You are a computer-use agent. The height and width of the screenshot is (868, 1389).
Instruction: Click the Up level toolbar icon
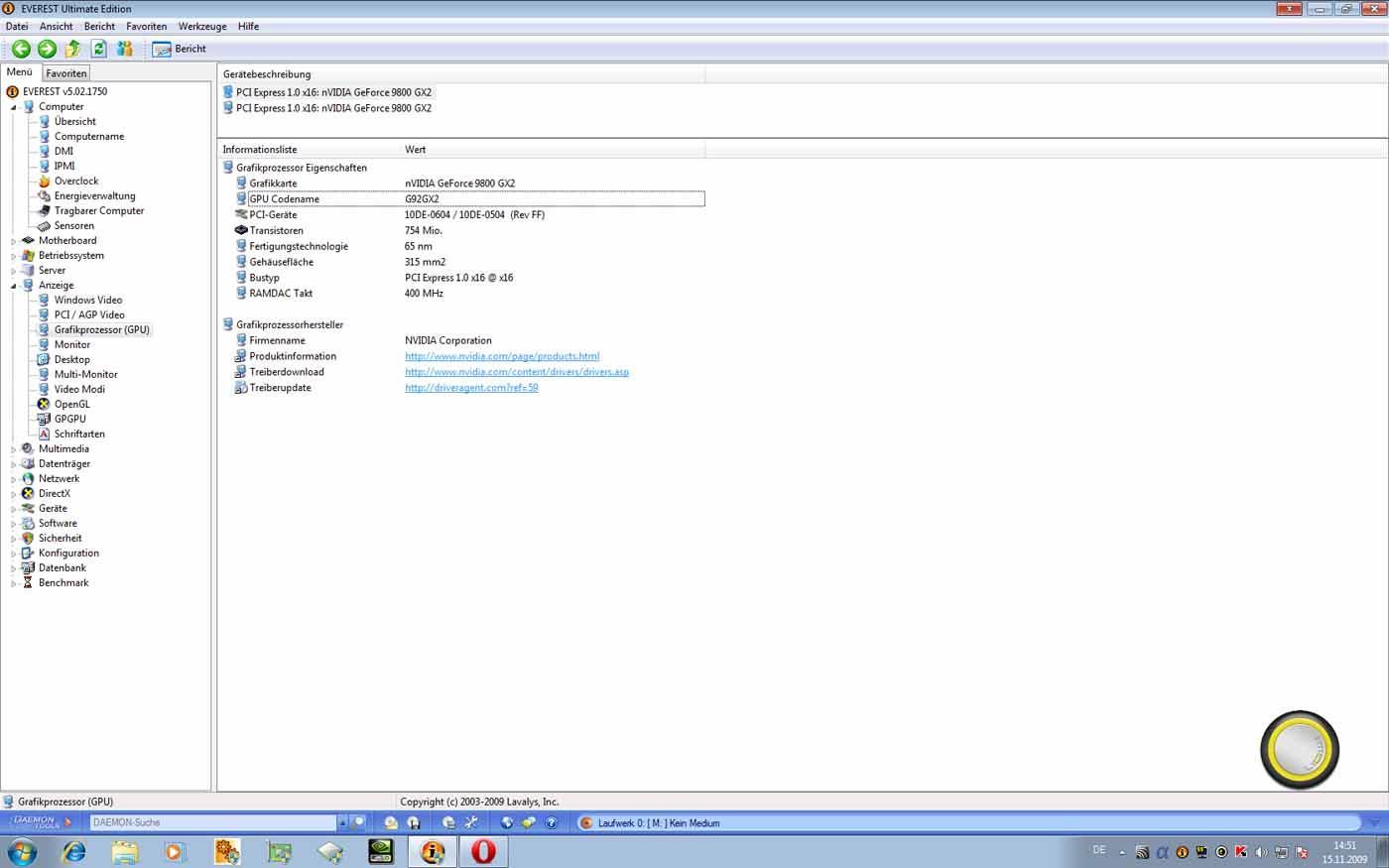(x=72, y=49)
